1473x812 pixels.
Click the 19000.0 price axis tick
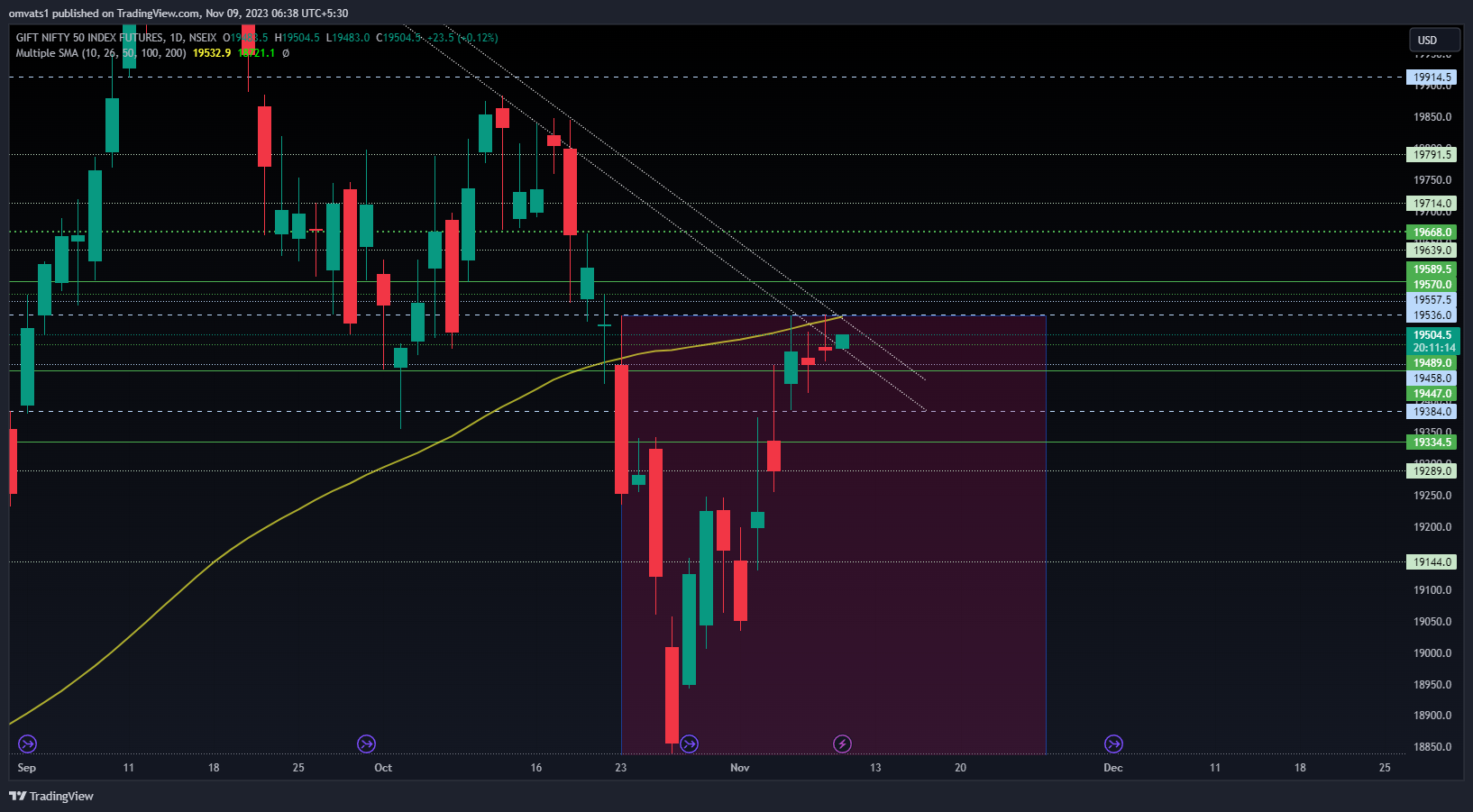(1432, 653)
